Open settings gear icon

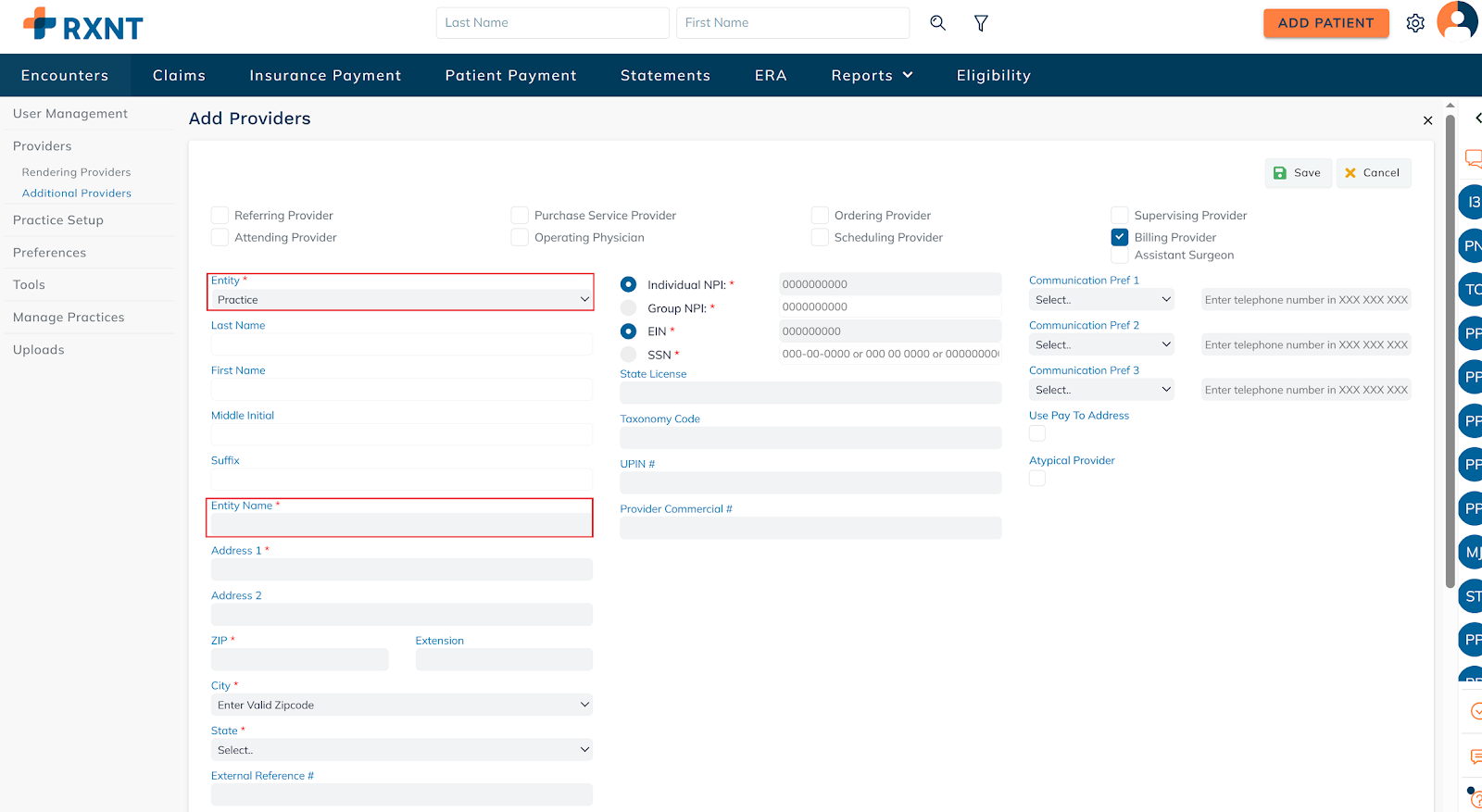pos(1414,23)
